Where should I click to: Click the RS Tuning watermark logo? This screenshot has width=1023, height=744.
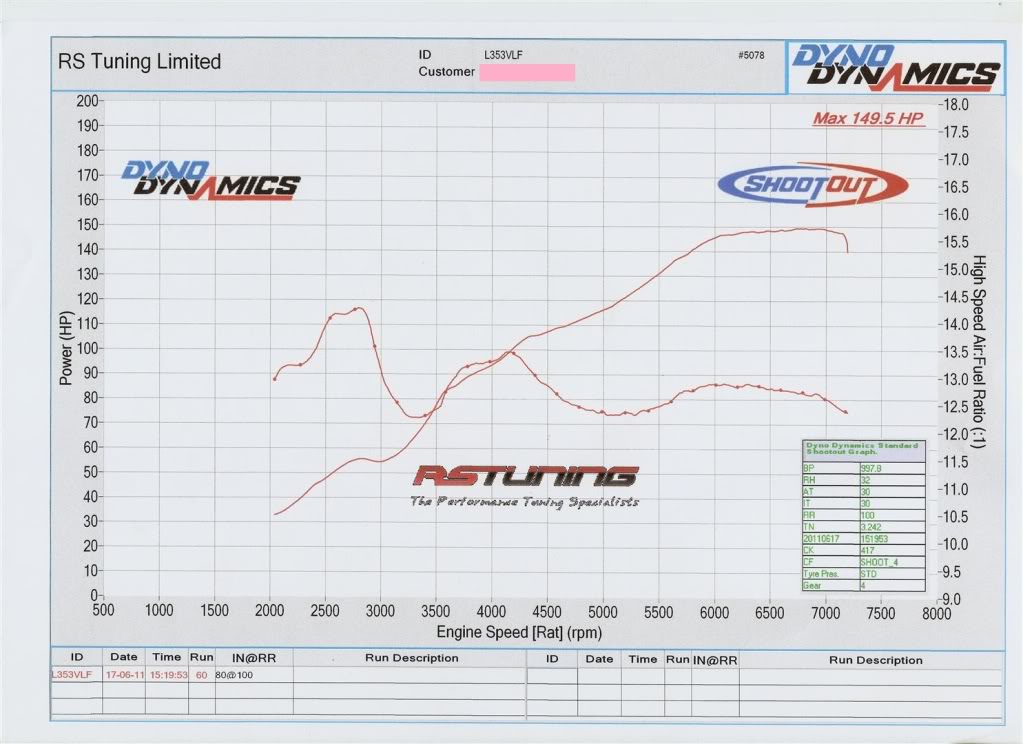pyautogui.click(x=525, y=476)
